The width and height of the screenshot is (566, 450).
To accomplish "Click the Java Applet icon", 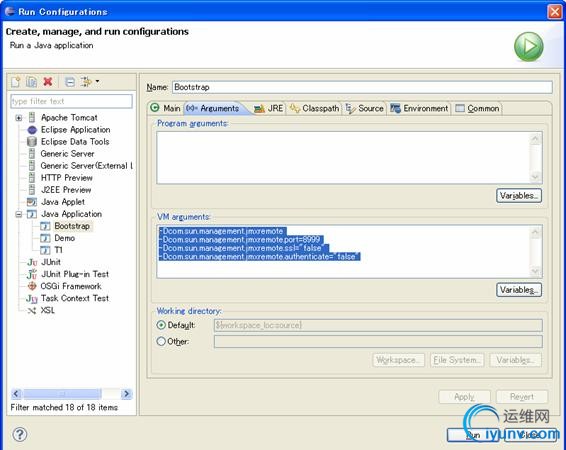I will [x=32, y=202].
